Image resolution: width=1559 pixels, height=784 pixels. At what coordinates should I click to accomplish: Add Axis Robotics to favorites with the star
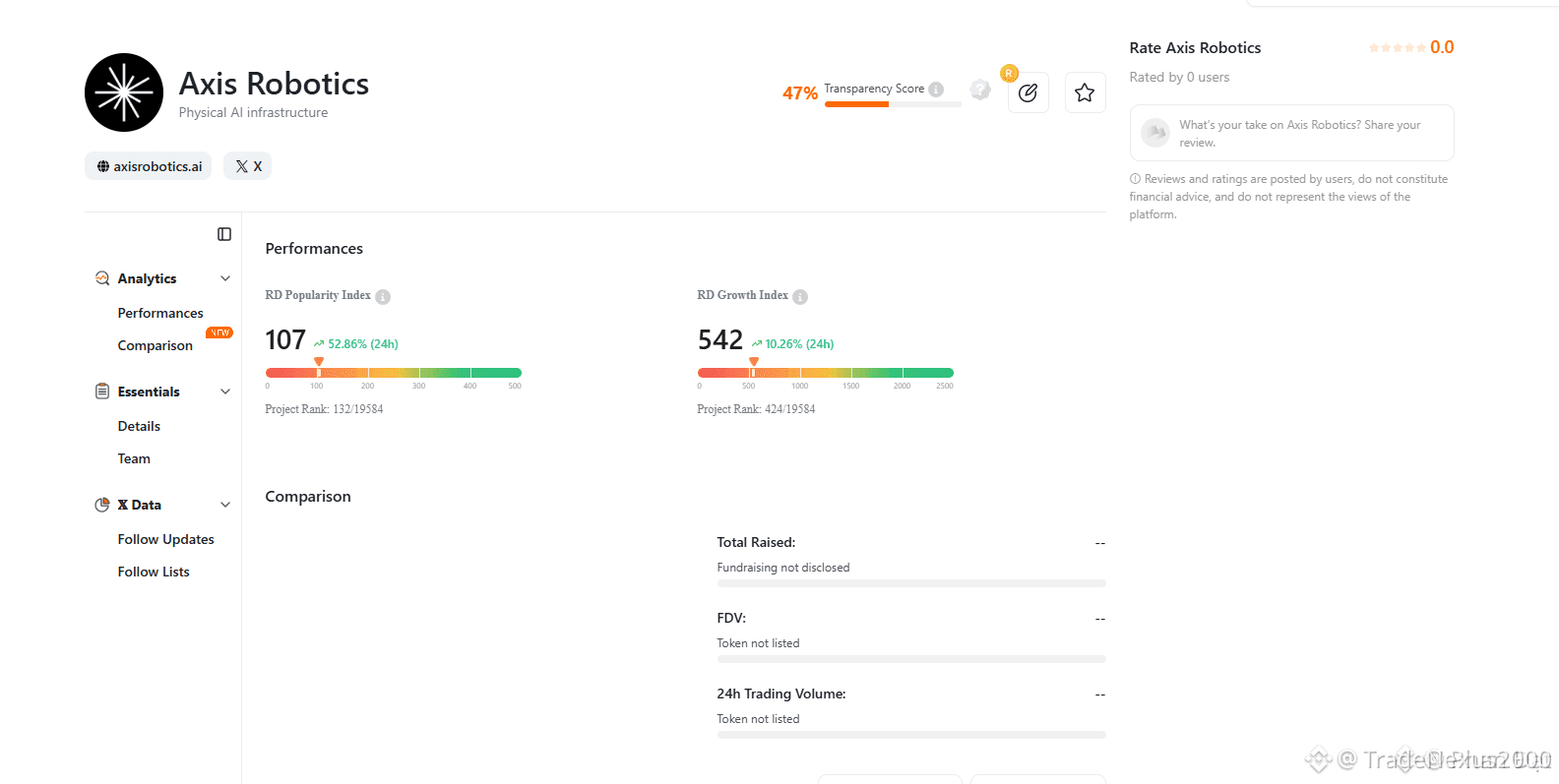coord(1085,92)
